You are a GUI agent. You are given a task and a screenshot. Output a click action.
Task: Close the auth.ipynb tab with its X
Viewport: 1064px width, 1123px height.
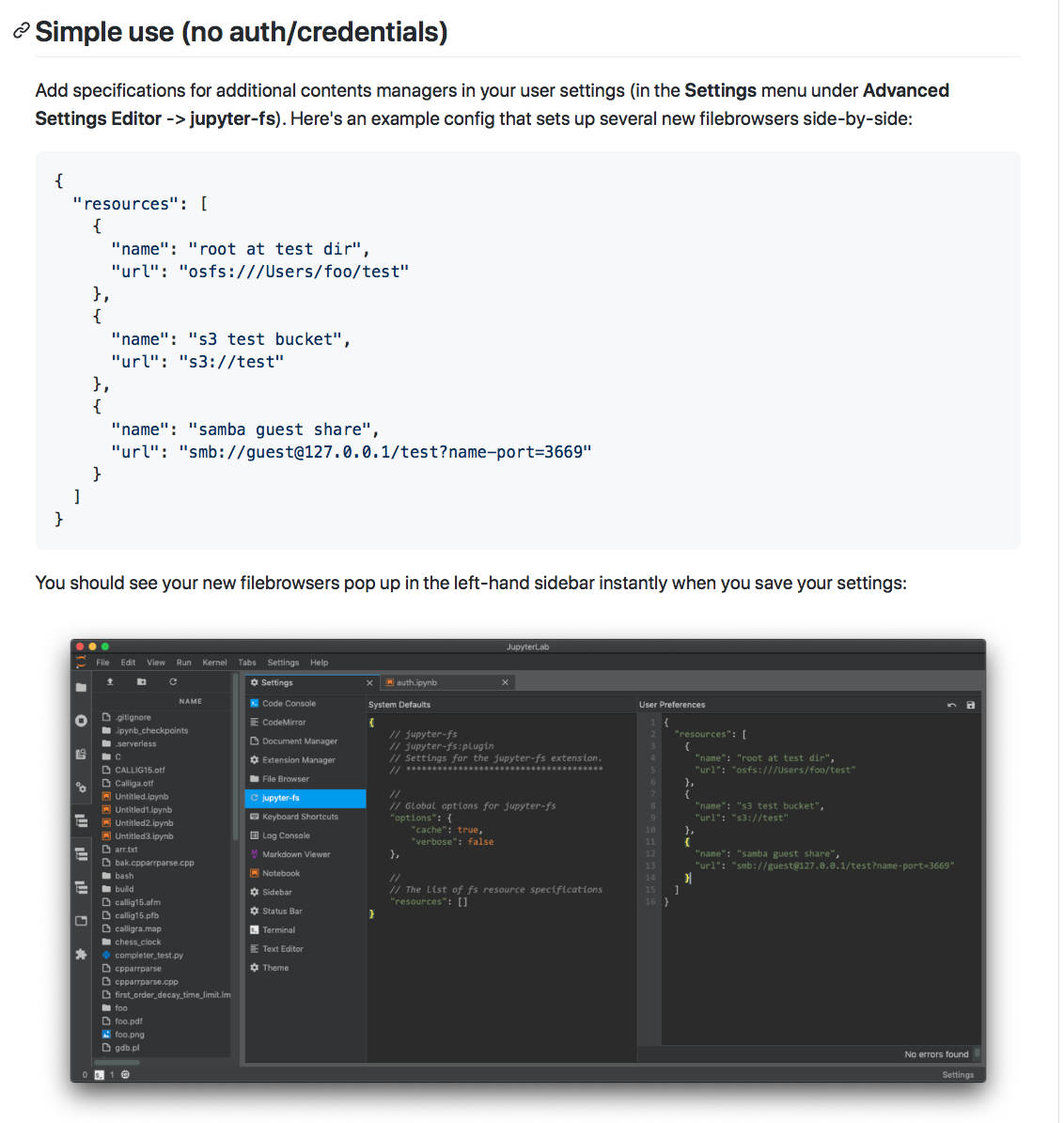click(505, 682)
